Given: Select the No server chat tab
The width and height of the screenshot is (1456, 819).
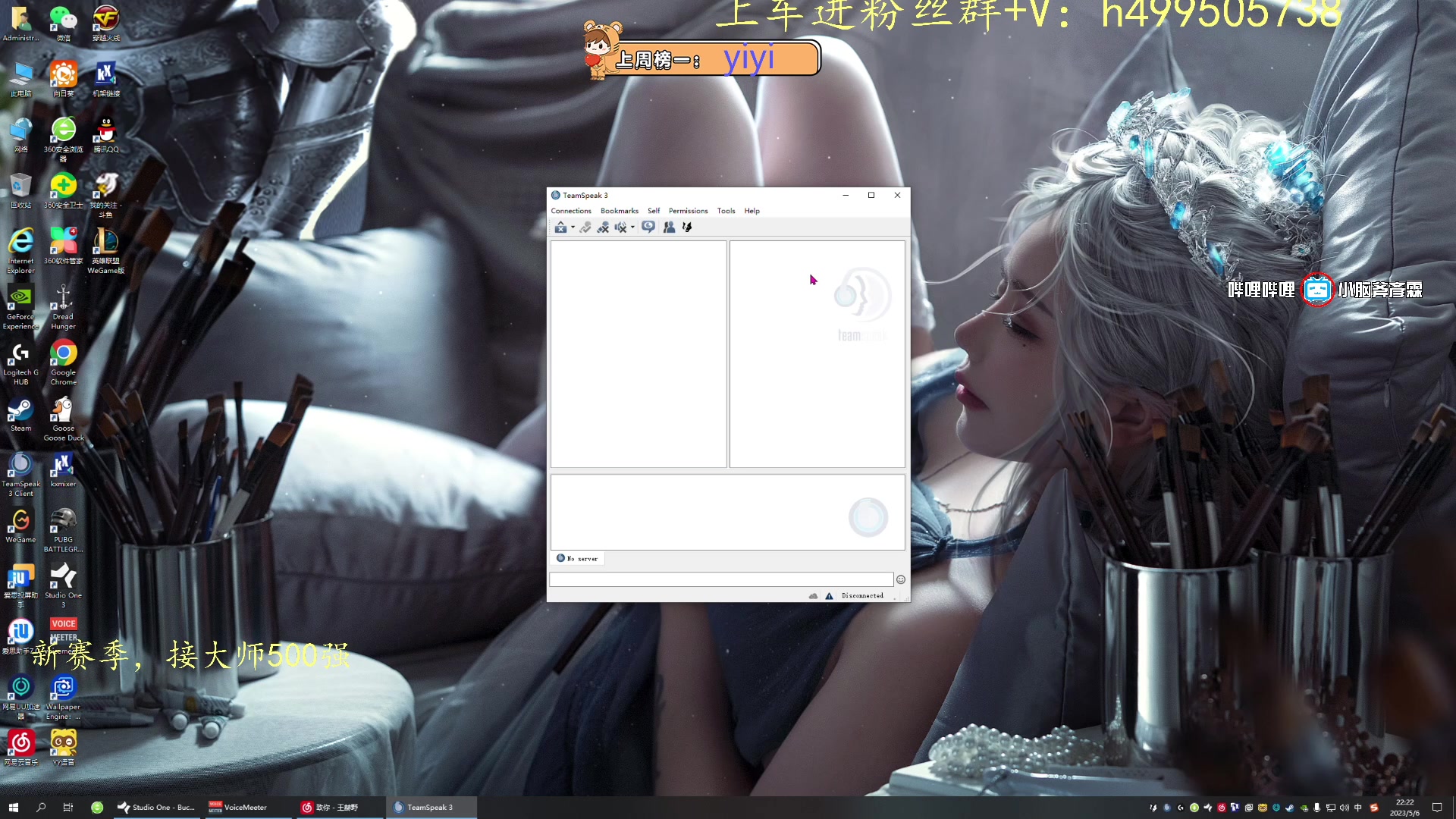Looking at the screenshot, I should click(577, 558).
